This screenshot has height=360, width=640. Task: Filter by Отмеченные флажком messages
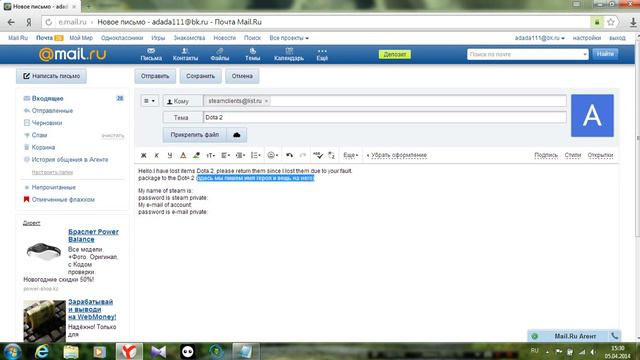(x=63, y=200)
